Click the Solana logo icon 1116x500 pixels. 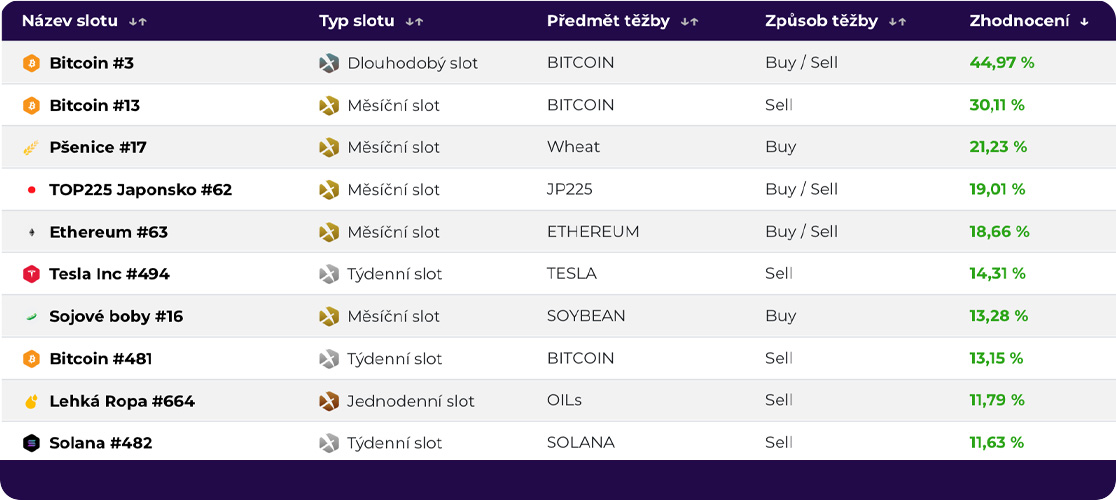click(31, 443)
